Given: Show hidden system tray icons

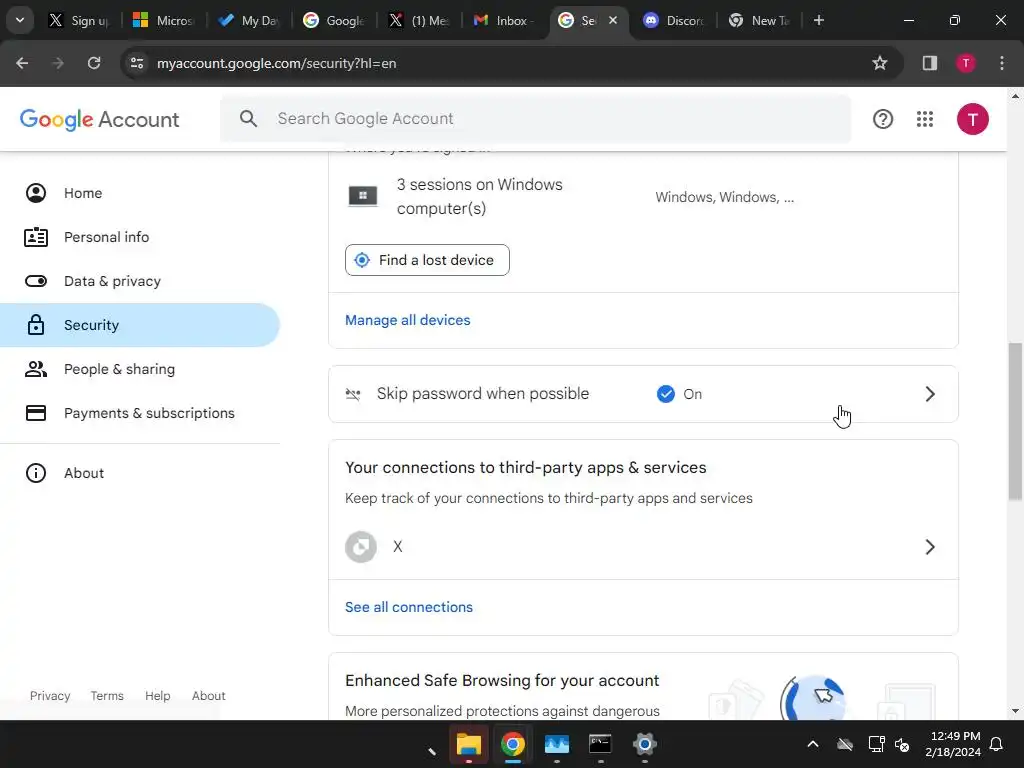Looking at the screenshot, I should coord(812,744).
